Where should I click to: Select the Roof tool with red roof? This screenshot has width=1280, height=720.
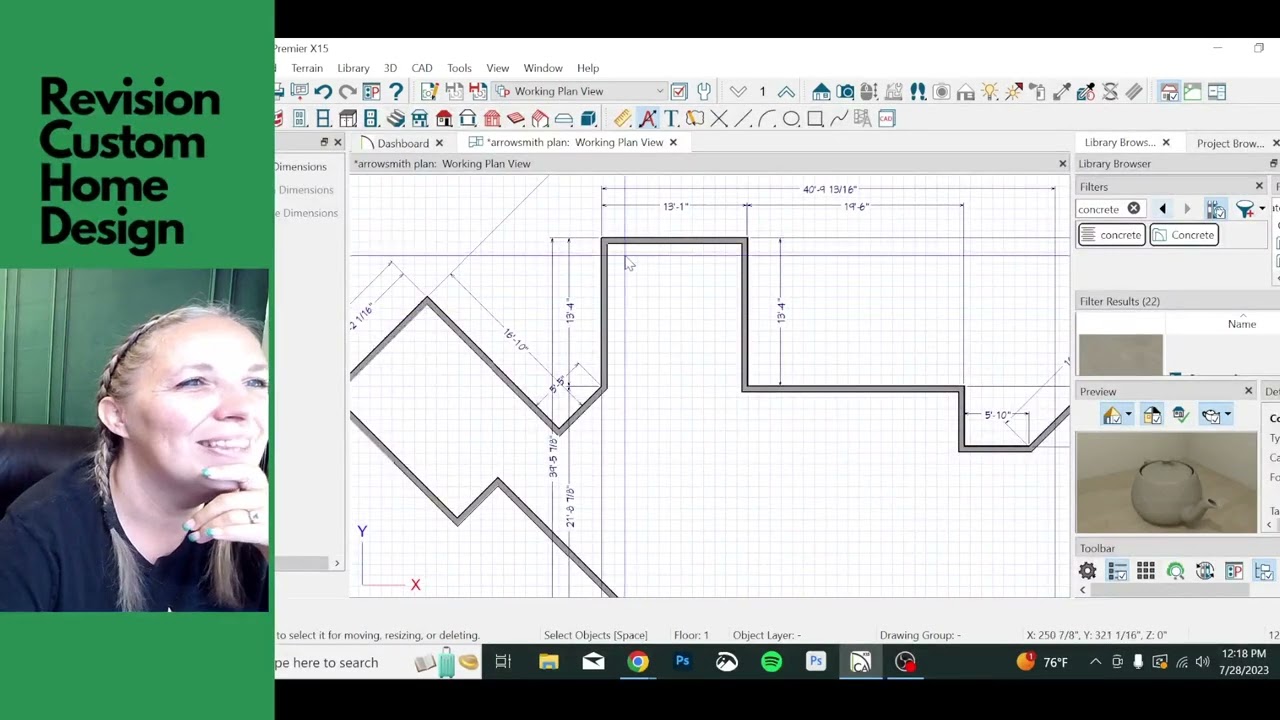pos(444,118)
